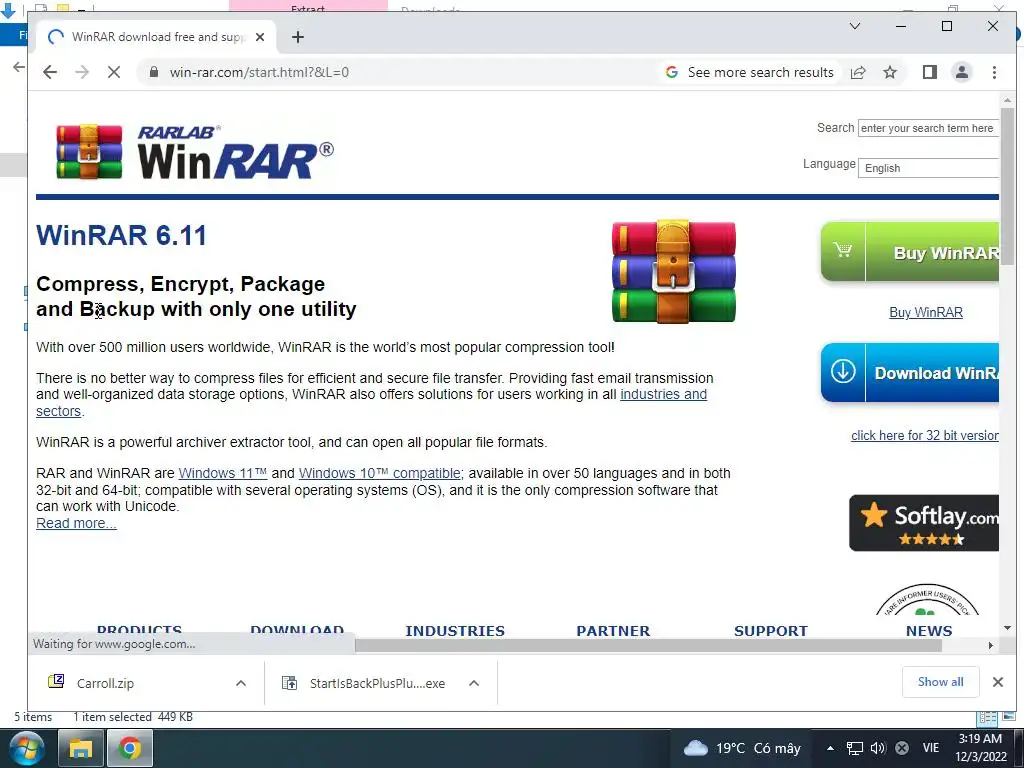The height and width of the screenshot is (768, 1024).
Task: Open the 'industries and sectors' link
Action: (664, 394)
